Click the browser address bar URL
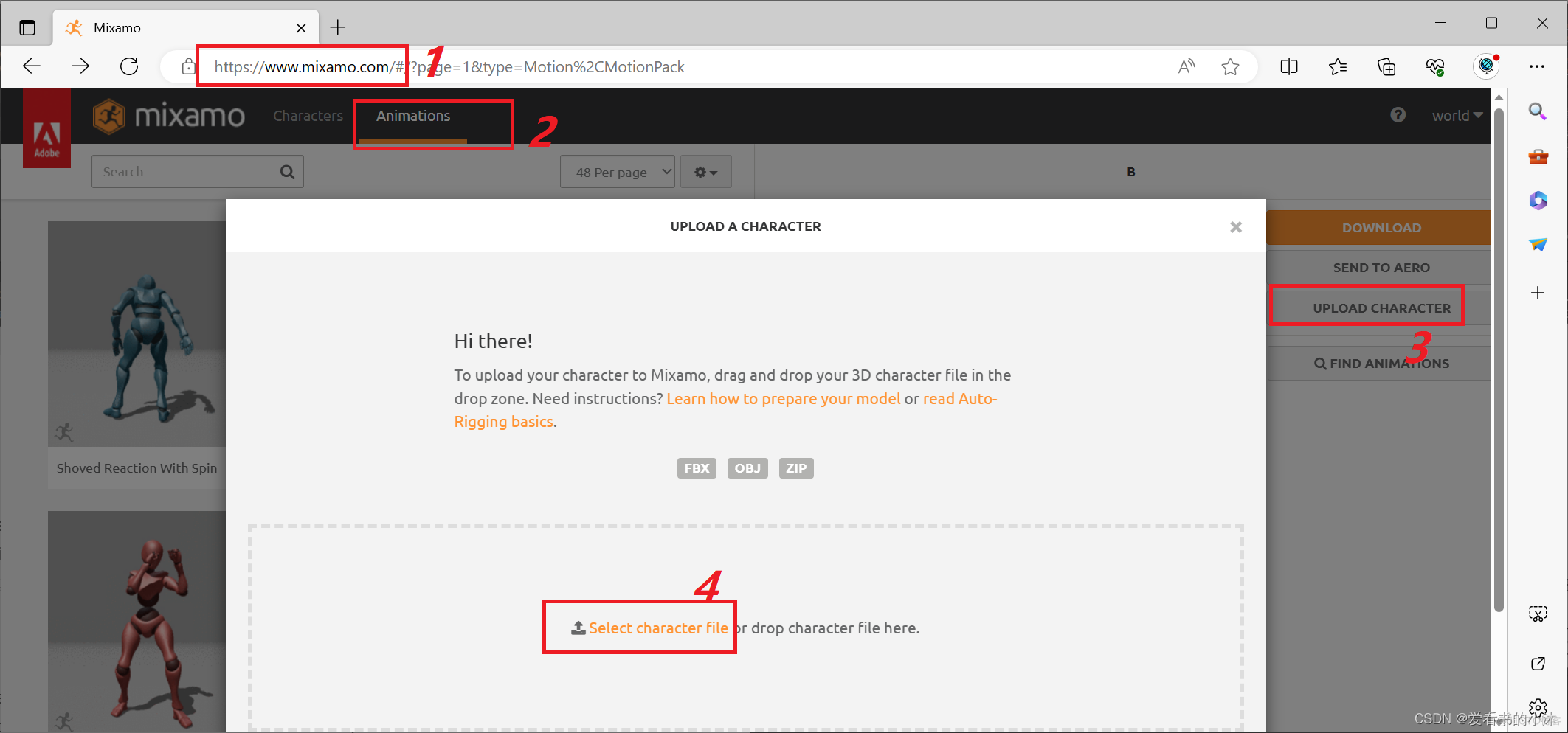1568x733 pixels. point(449,67)
